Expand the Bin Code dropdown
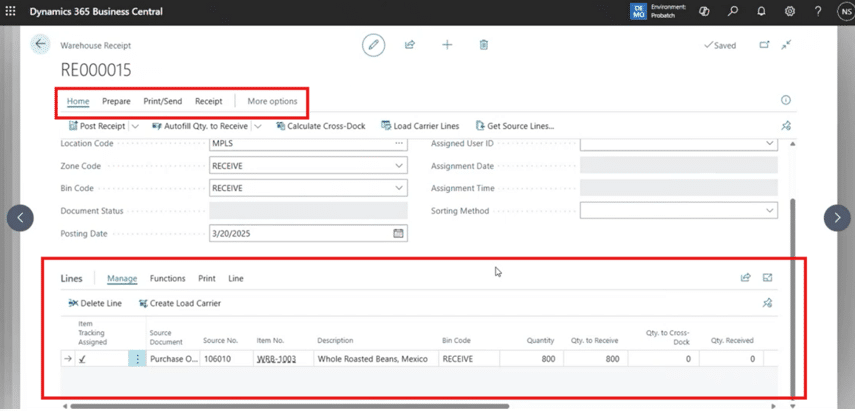855x411 pixels. 399,188
